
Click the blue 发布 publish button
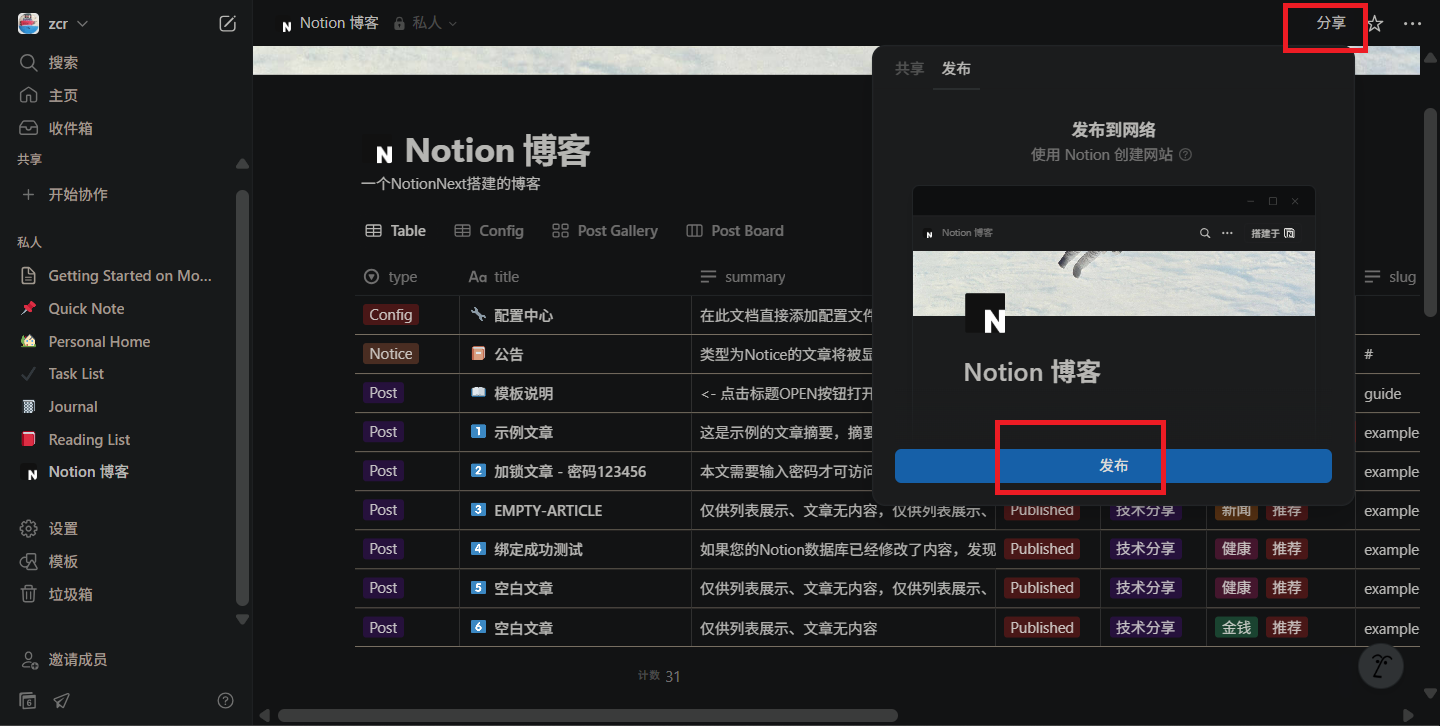(x=1113, y=466)
